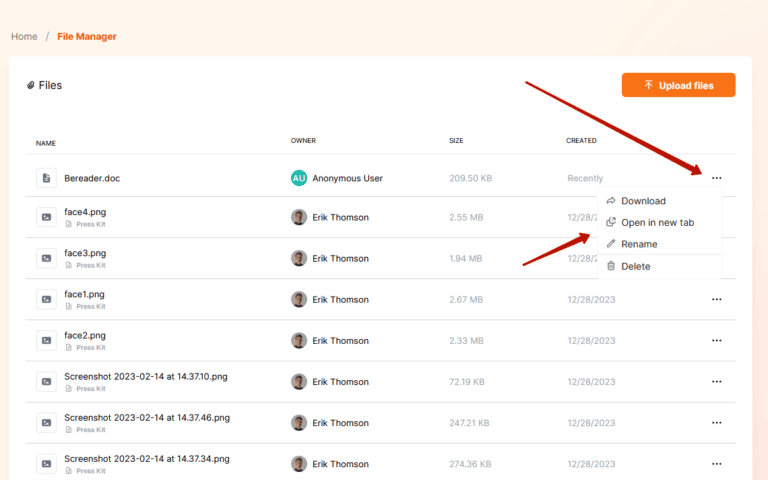
Task: Sort by the SIZE column header
Action: pos(456,141)
